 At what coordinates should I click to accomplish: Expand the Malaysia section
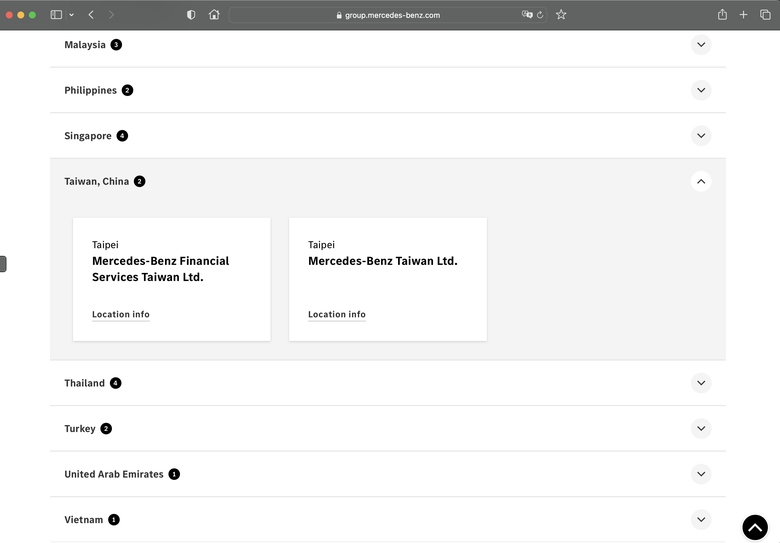tap(701, 45)
